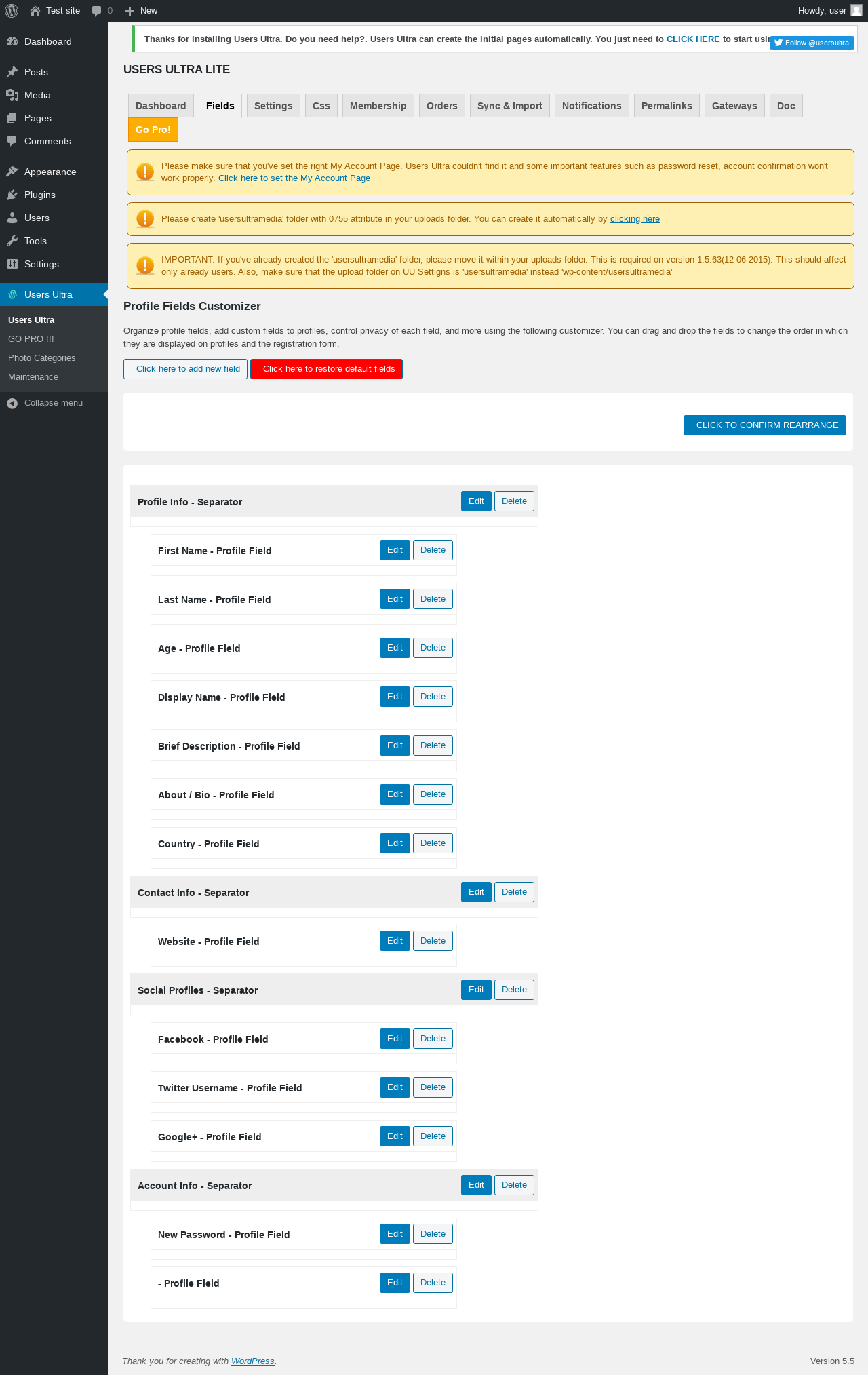Click the Howdy, user account text
The image size is (868, 1375).
coord(822,11)
